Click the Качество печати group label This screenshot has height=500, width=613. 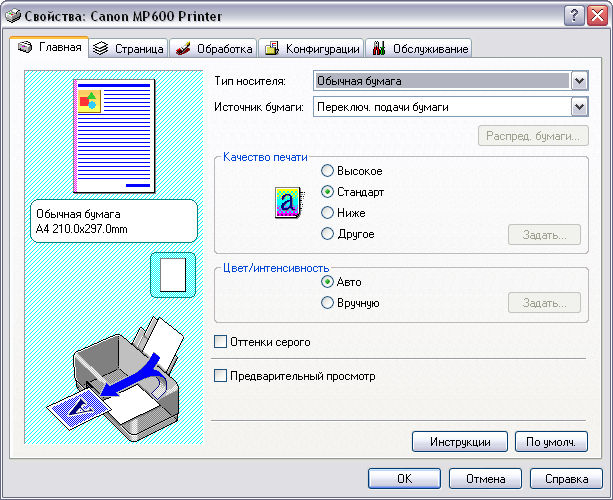point(265,157)
